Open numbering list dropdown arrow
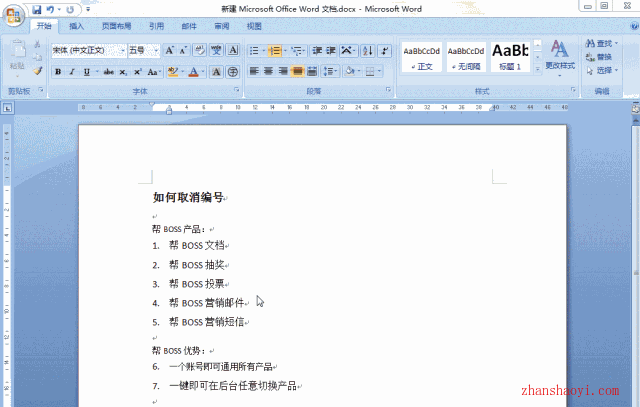Image resolution: width=640 pixels, height=407 pixels. pyautogui.click(x=285, y=51)
